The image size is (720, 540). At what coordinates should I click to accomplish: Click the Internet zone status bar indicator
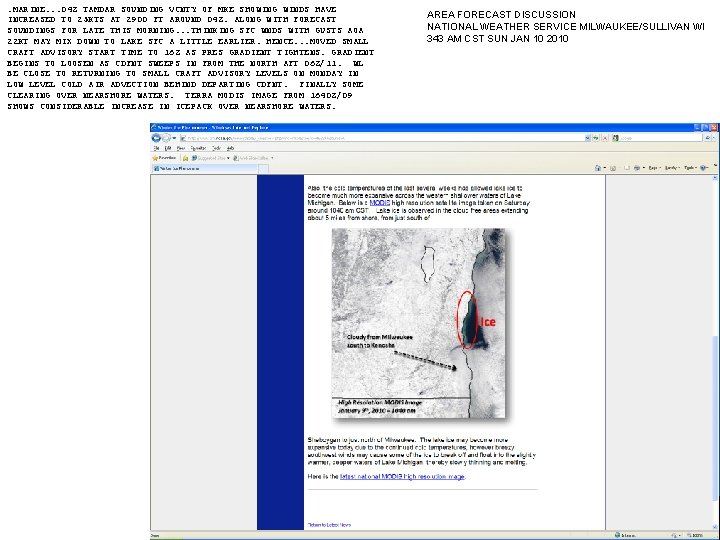[x=625, y=535]
